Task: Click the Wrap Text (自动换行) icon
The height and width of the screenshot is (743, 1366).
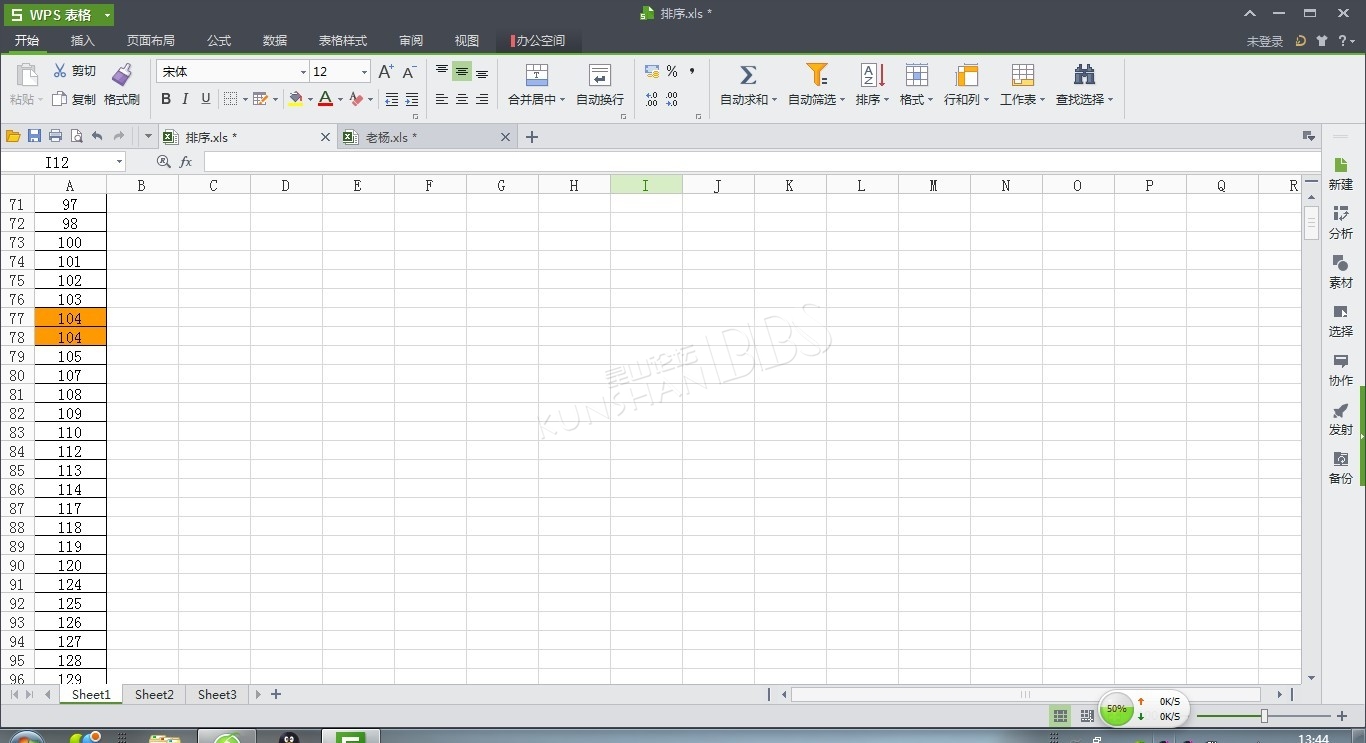Action: tap(599, 75)
